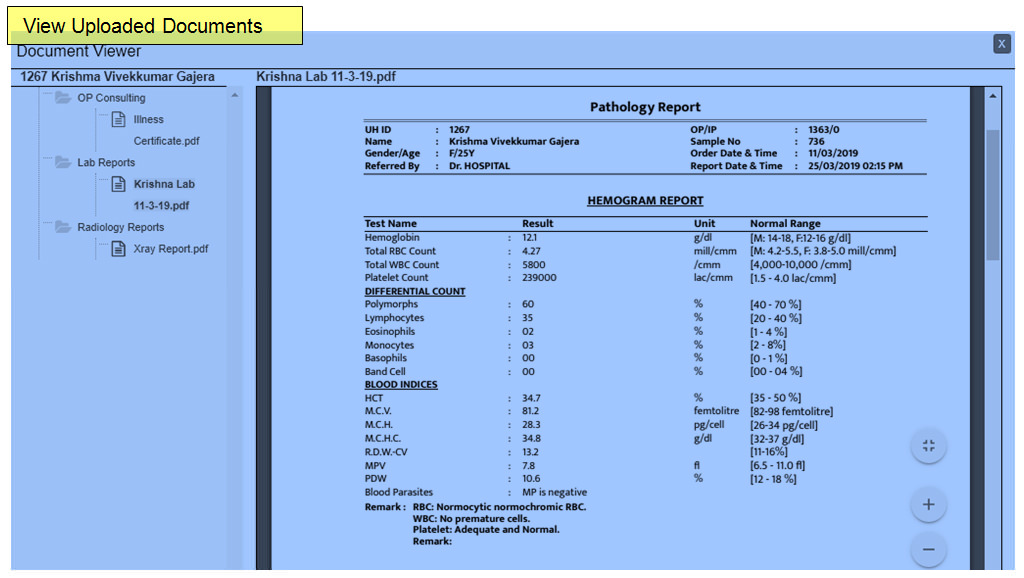Click the Normal Range column header
This screenshot has width=1024, height=578.
coord(785,223)
